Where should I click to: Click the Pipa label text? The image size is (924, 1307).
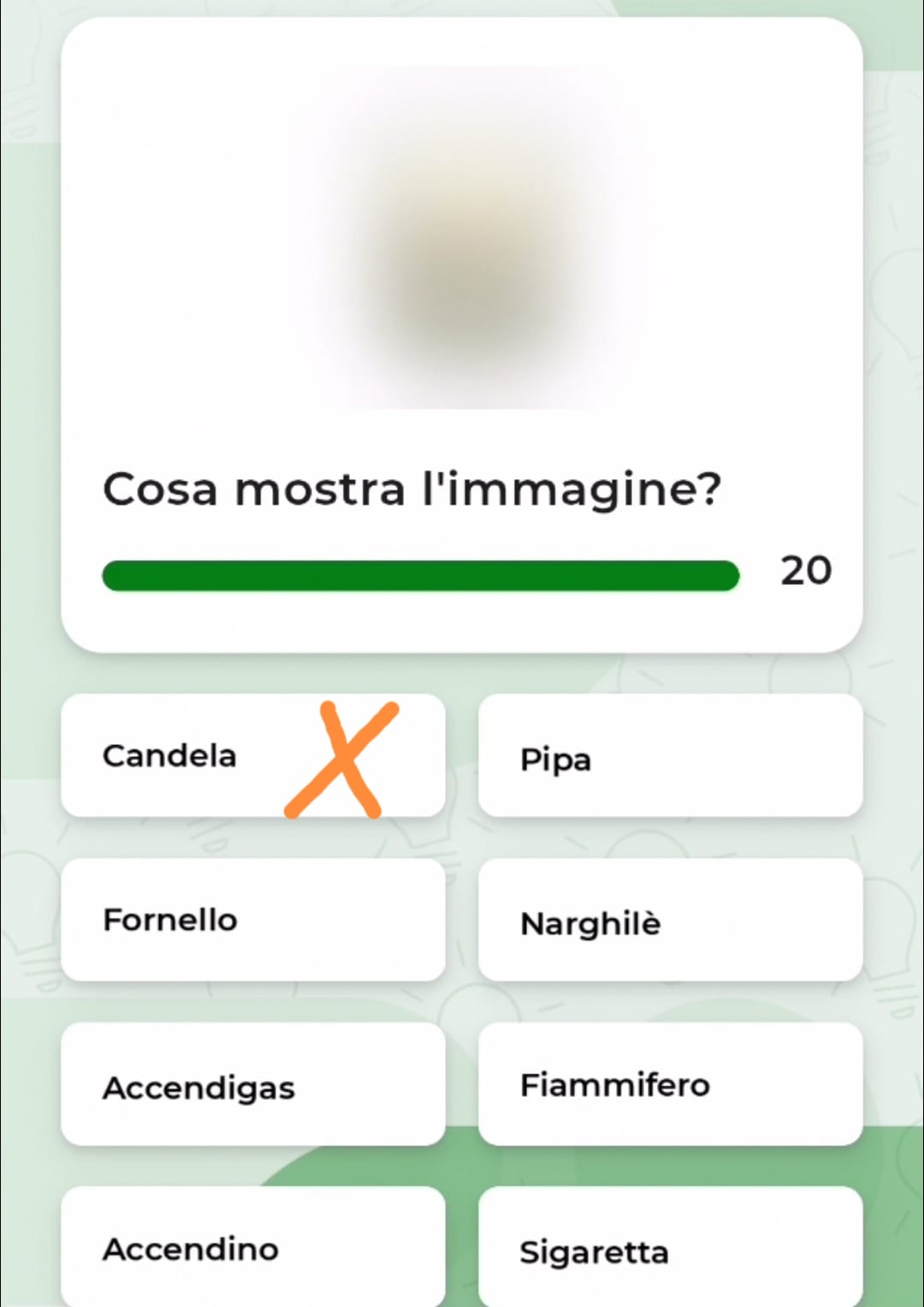point(555,760)
